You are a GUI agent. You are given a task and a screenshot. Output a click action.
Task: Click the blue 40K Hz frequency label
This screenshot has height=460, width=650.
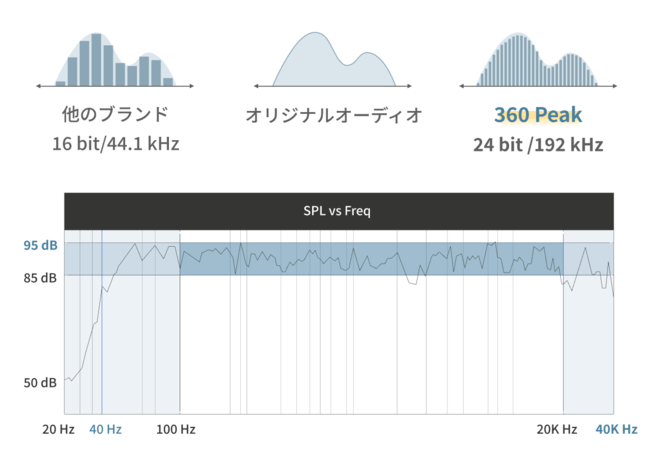(616, 429)
